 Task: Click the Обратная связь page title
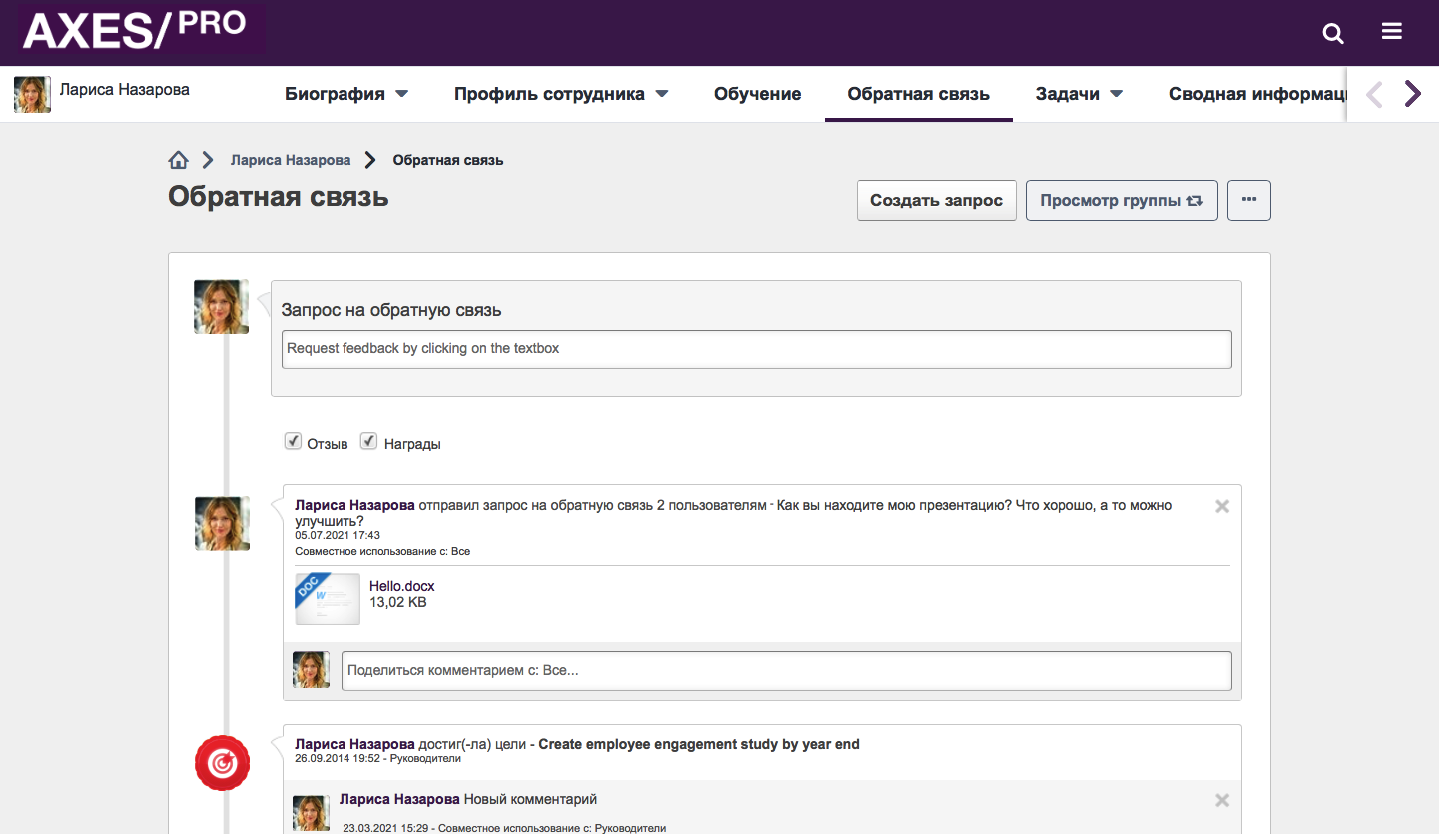[278, 197]
